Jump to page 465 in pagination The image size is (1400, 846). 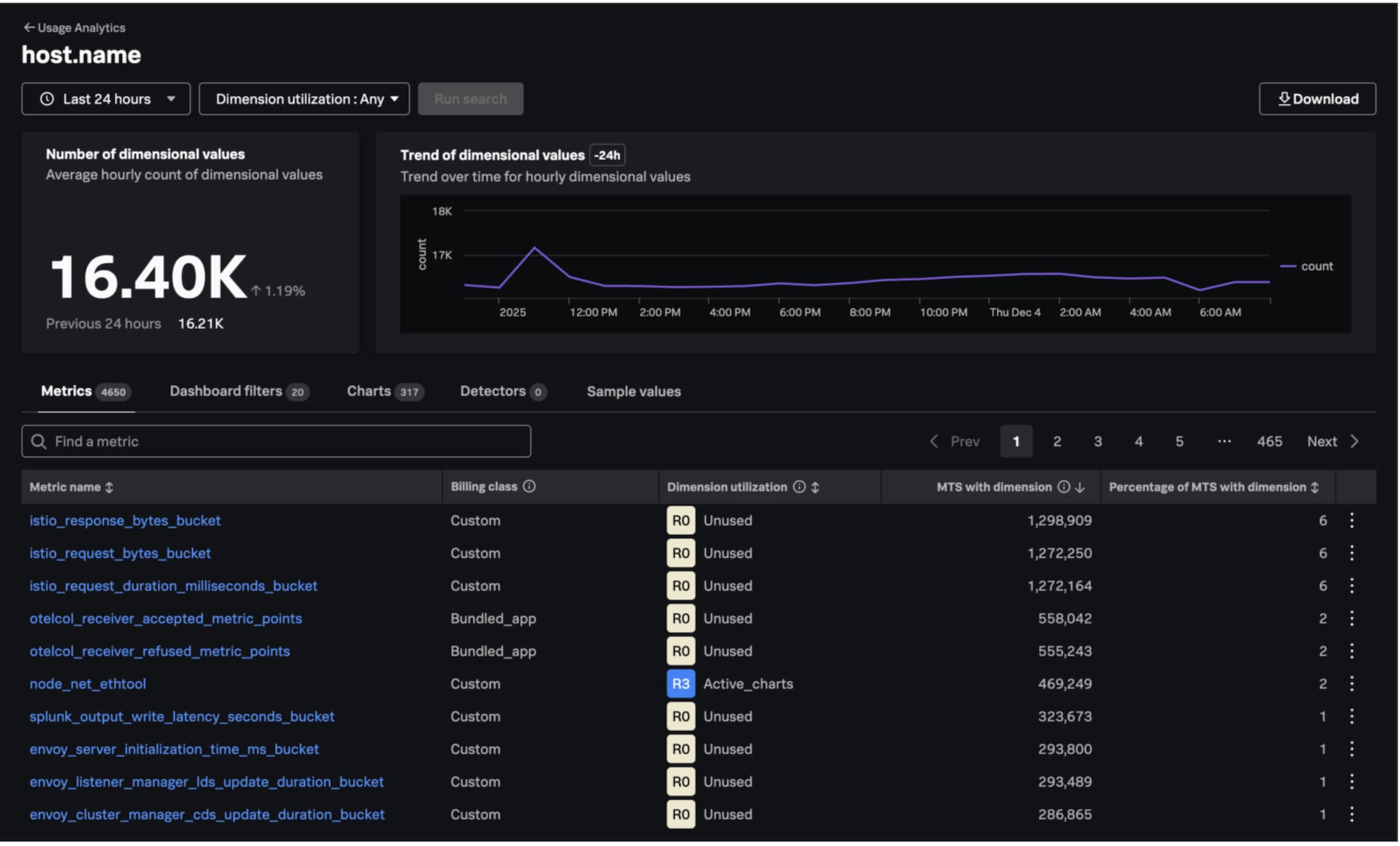pos(1269,442)
